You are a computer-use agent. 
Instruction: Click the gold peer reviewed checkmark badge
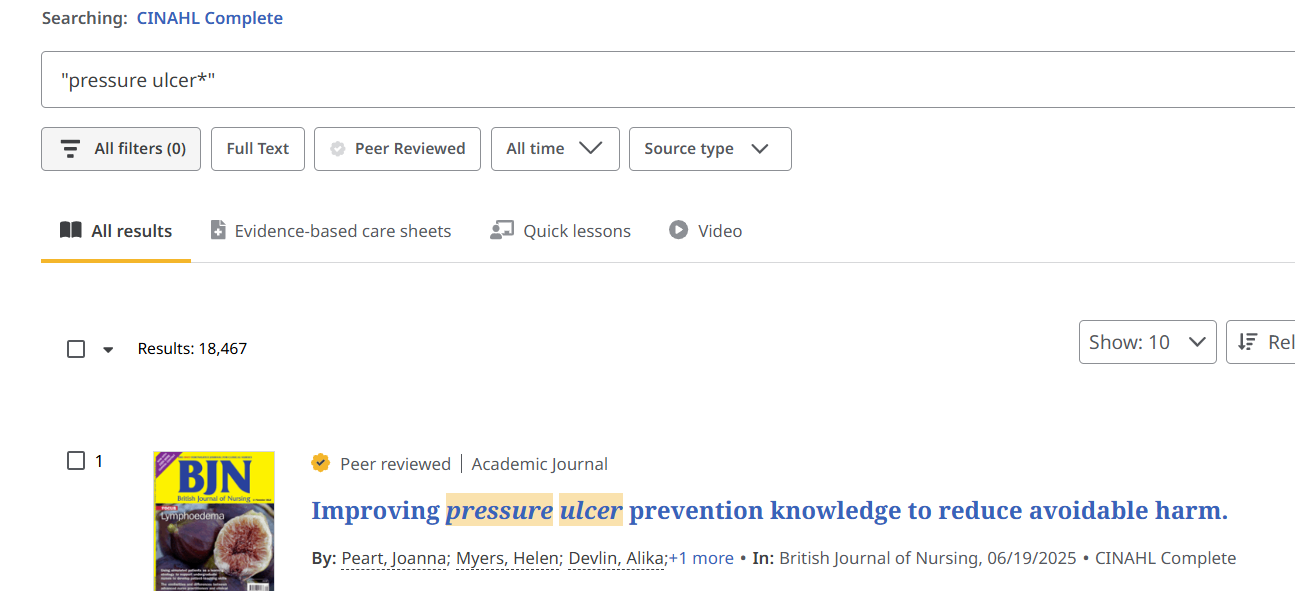(321, 463)
